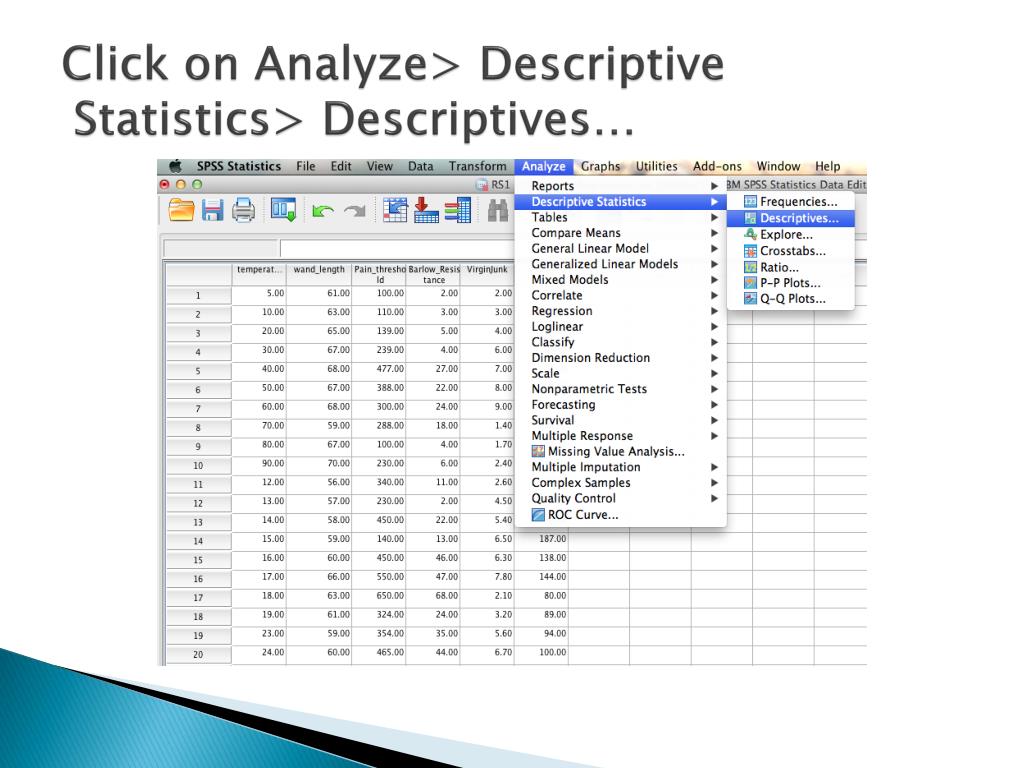Open the Data menu

tap(421, 166)
